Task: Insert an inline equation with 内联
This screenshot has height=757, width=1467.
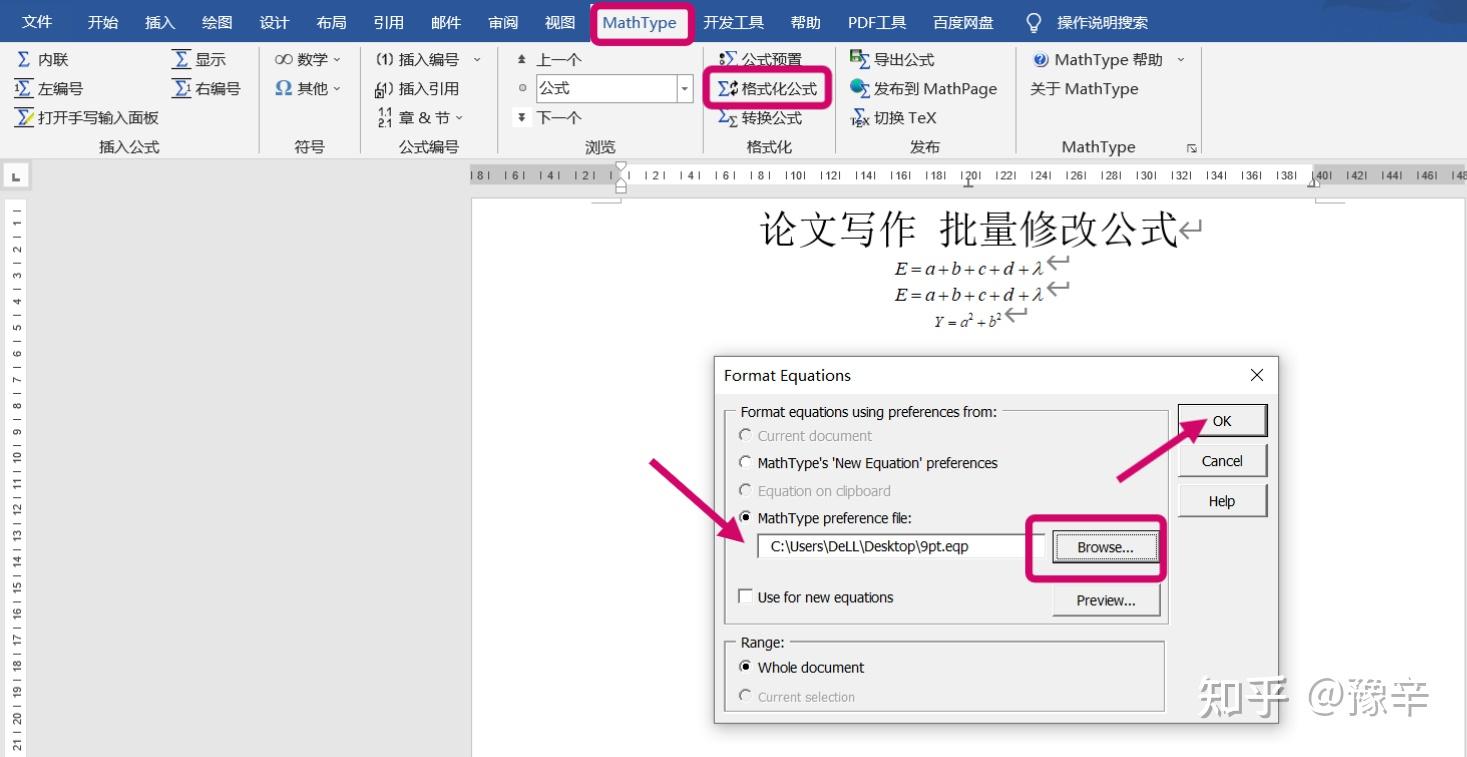Action: pos(42,60)
